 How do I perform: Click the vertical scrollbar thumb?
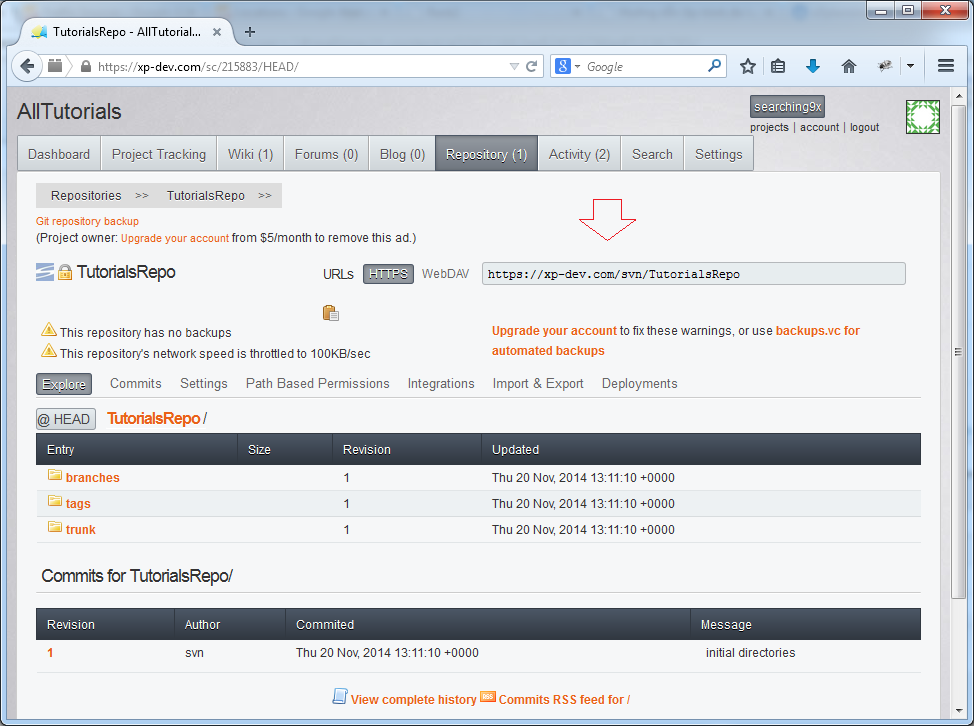[x=958, y=352]
